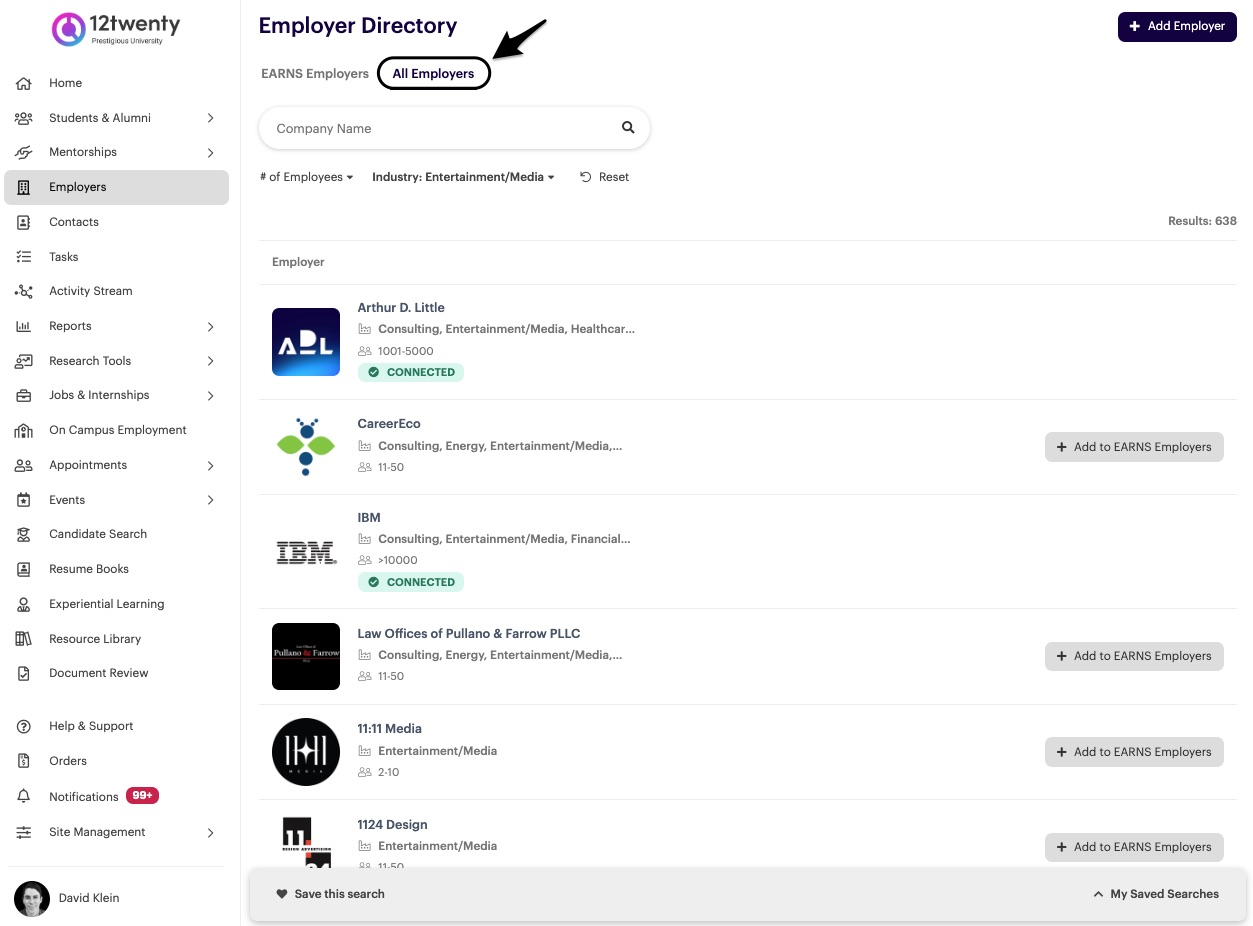Add 11:11 Media to EARNS Employers
The image size is (1253, 926).
1134,752
